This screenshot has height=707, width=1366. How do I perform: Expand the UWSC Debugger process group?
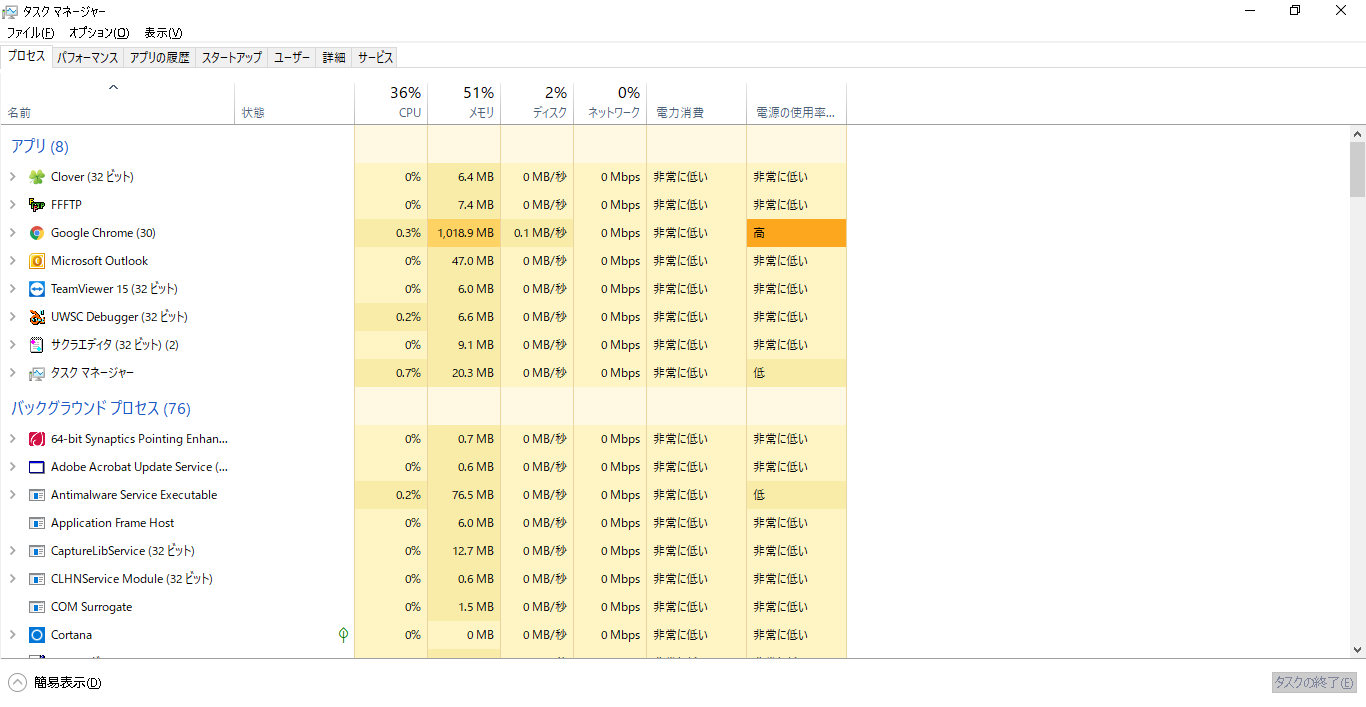[x=12, y=317]
